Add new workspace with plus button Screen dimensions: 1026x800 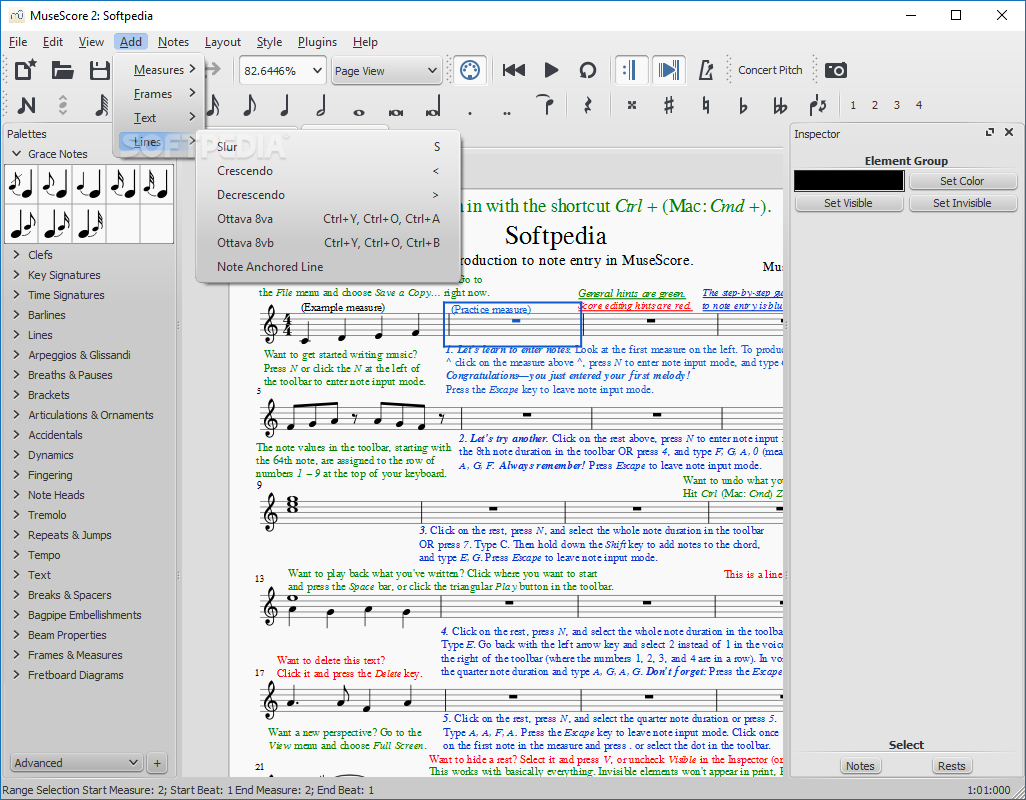[x=156, y=763]
